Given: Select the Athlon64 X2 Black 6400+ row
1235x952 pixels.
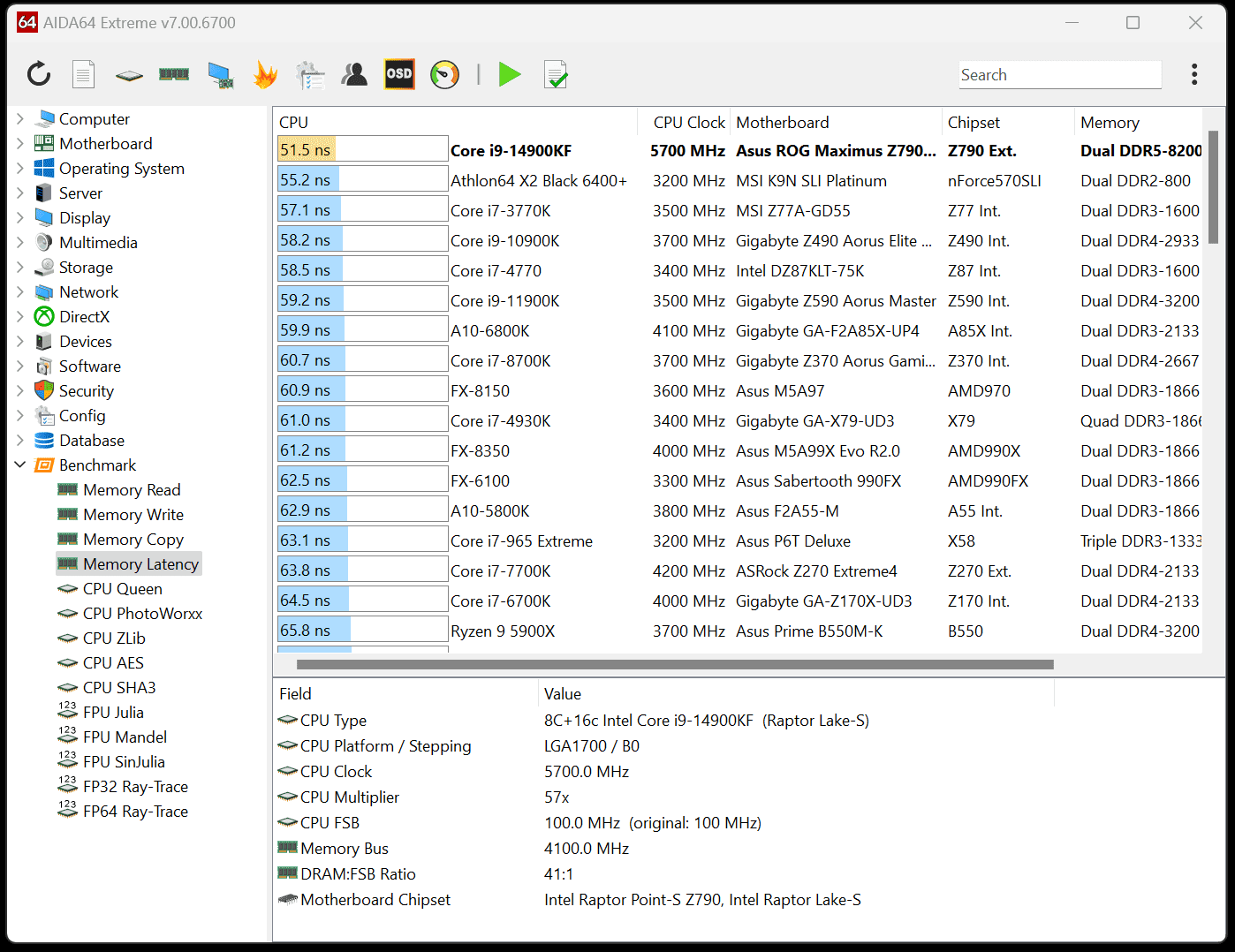Looking at the screenshot, I should coord(739,180).
